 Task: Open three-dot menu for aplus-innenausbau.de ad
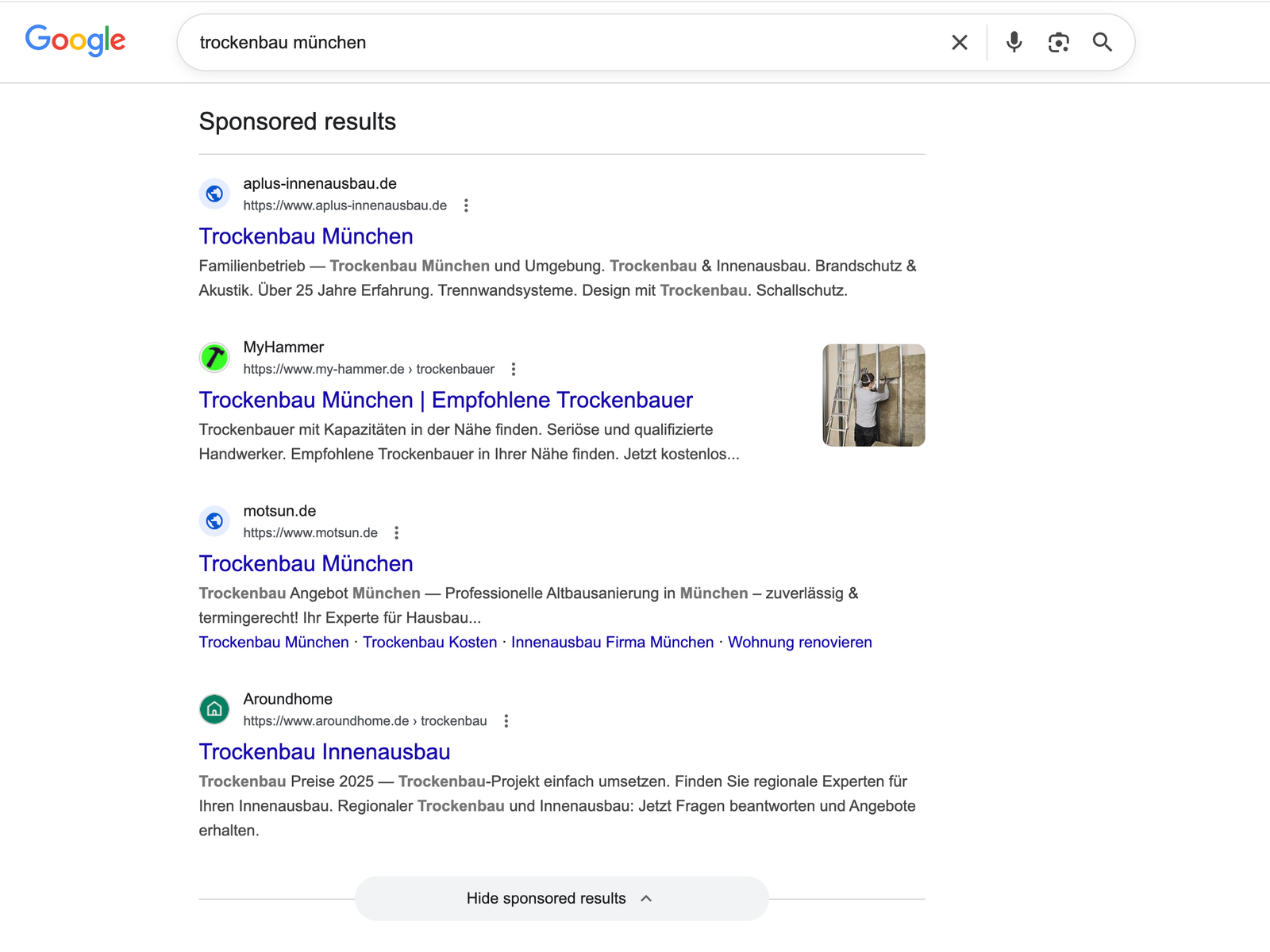click(x=466, y=205)
